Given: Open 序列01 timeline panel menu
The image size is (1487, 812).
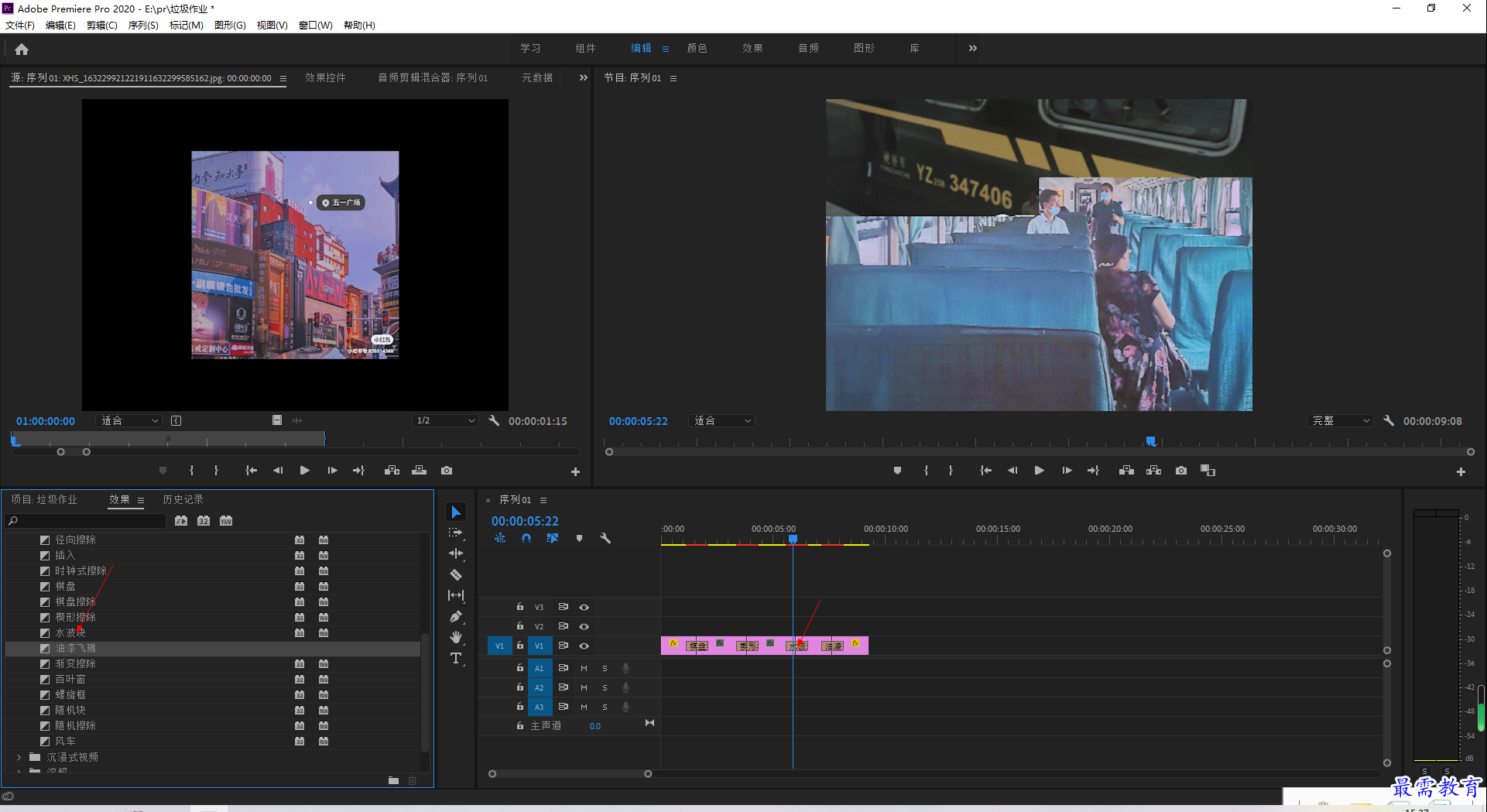Looking at the screenshot, I should [x=543, y=500].
